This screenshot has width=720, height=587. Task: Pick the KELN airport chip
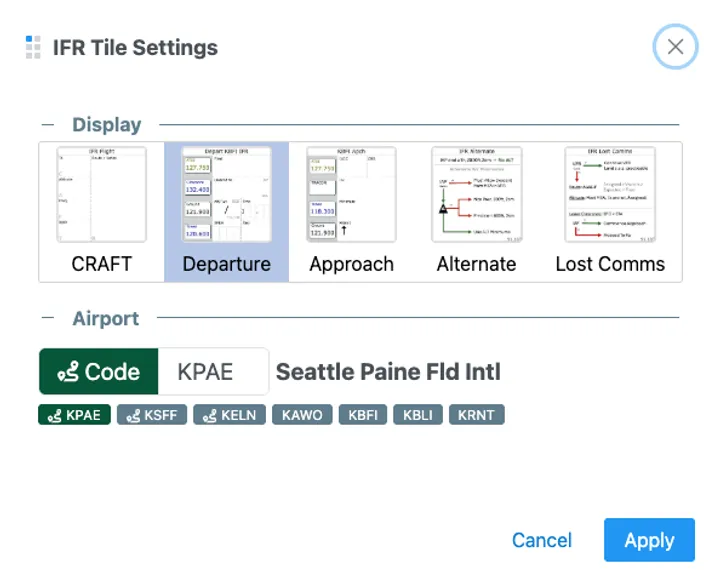229,414
